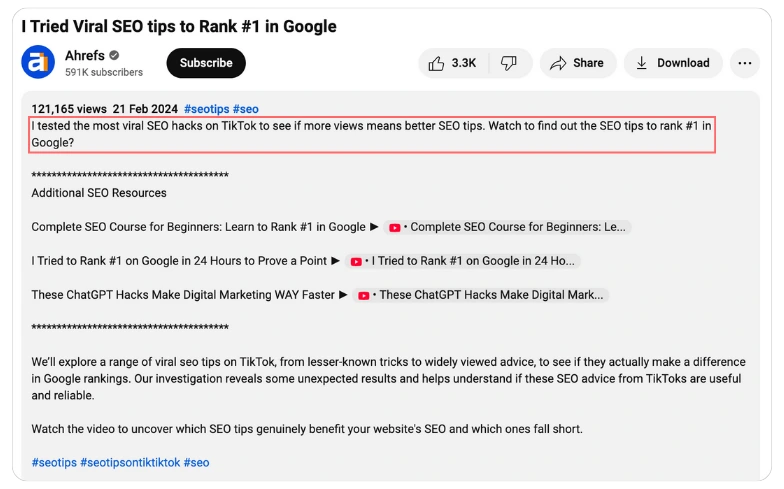Open #seo hashtag at the description bottom
This screenshot has height=489, width=784.
tap(196, 462)
